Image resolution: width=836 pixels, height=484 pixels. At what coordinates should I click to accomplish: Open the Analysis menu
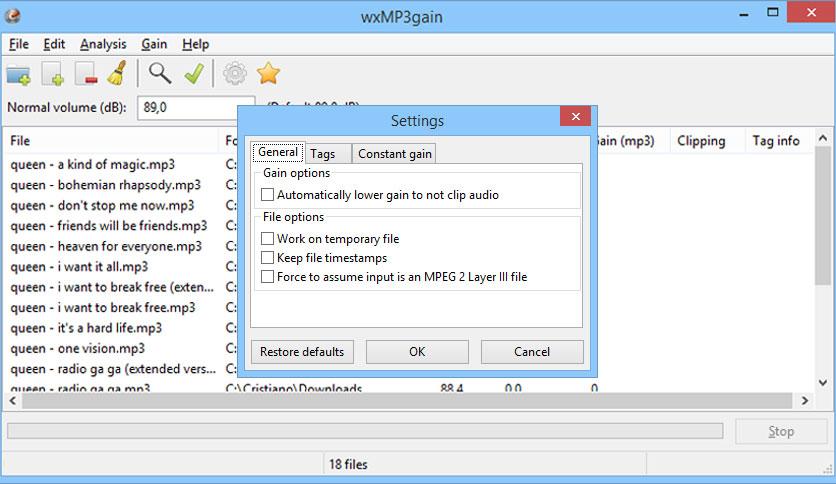coord(103,44)
